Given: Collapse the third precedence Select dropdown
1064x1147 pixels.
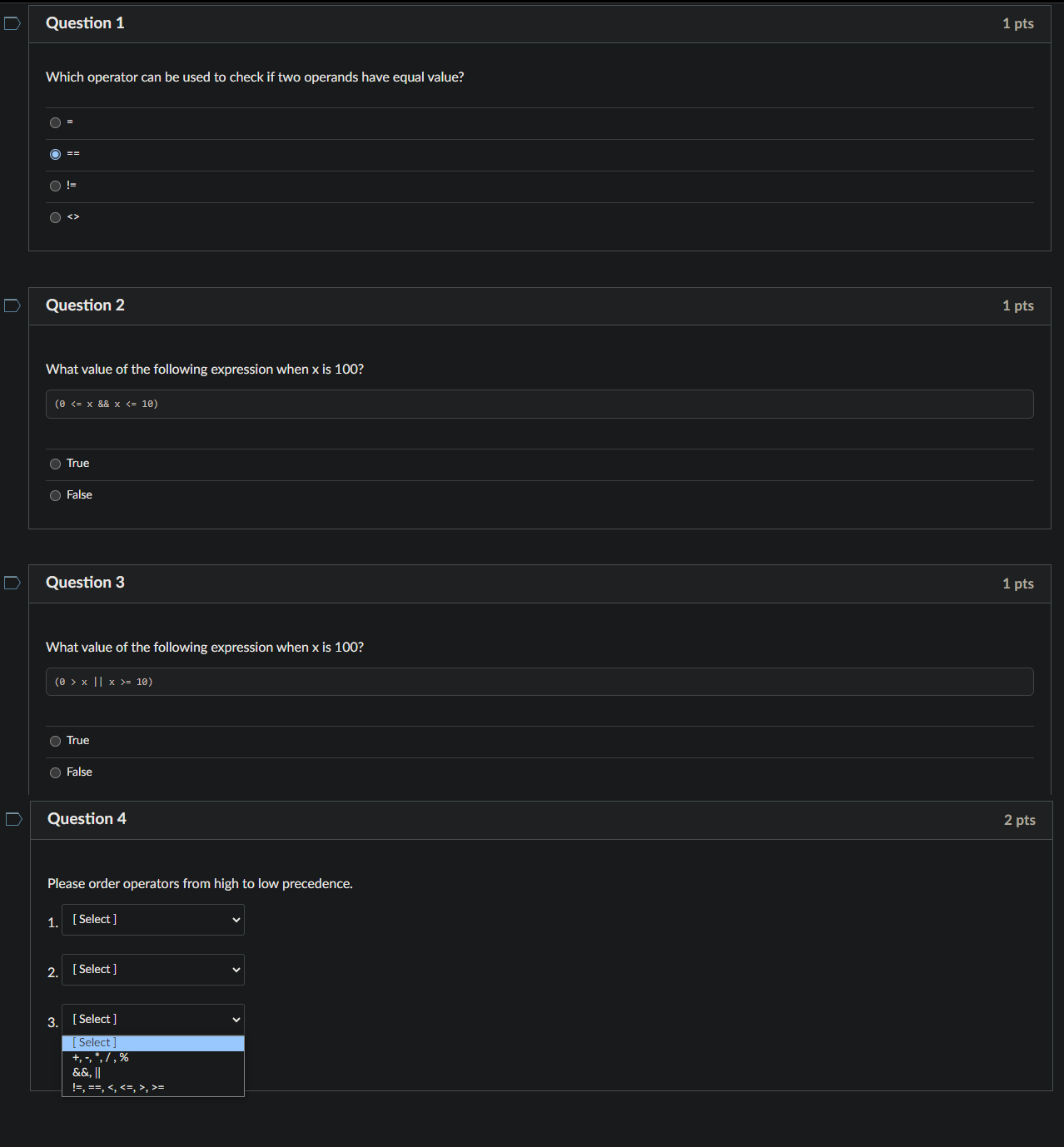Looking at the screenshot, I should (x=153, y=1020).
